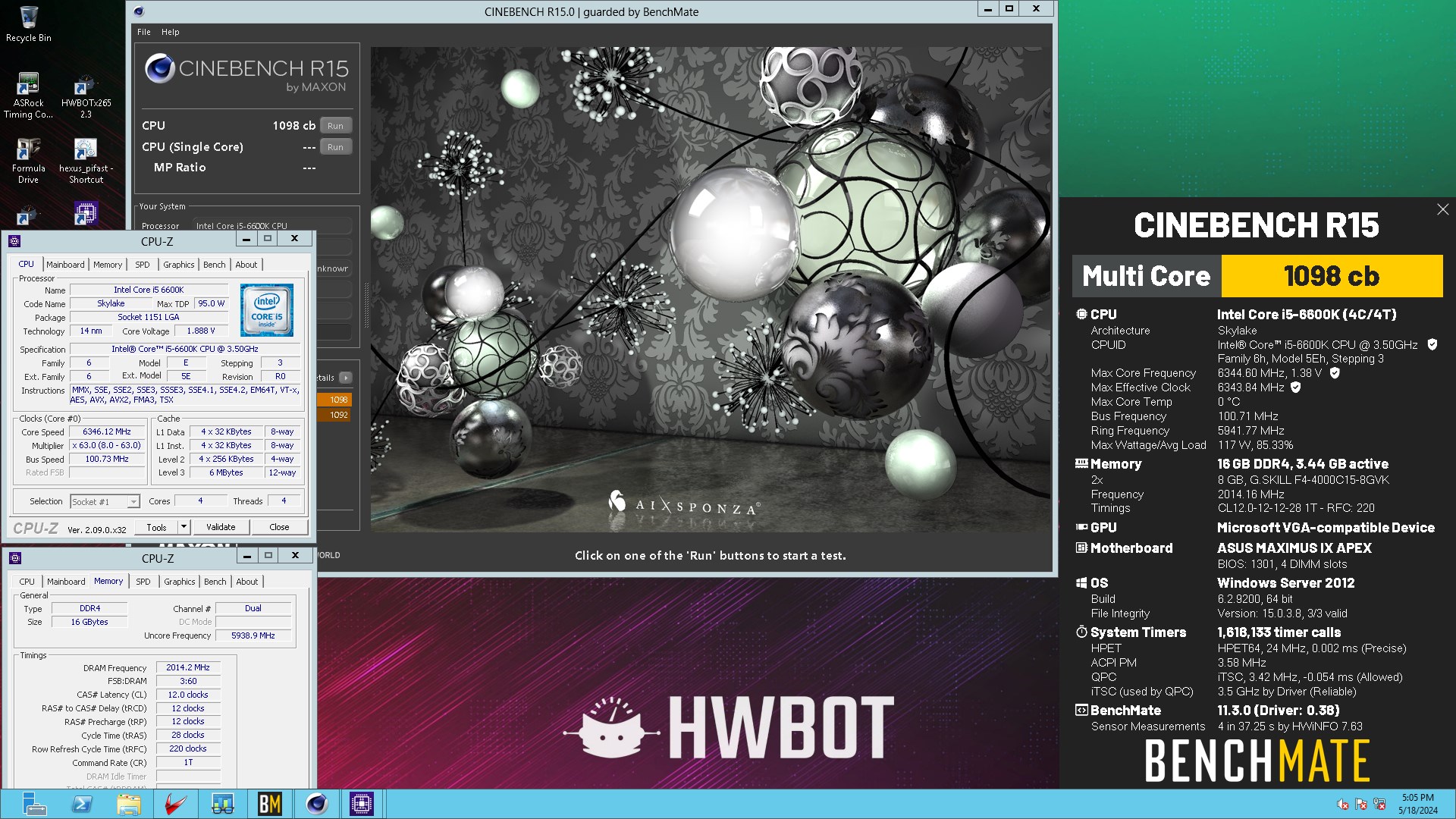Viewport: 1456px width, 819px height.
Task: Open Action Center flag tray icon
Action: [1361, 805]
